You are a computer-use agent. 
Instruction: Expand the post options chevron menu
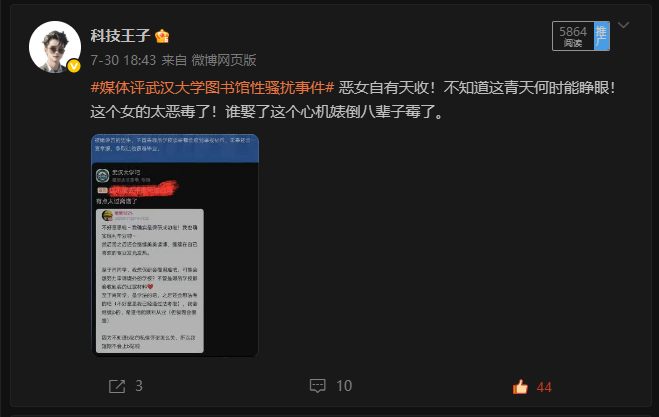623,25
